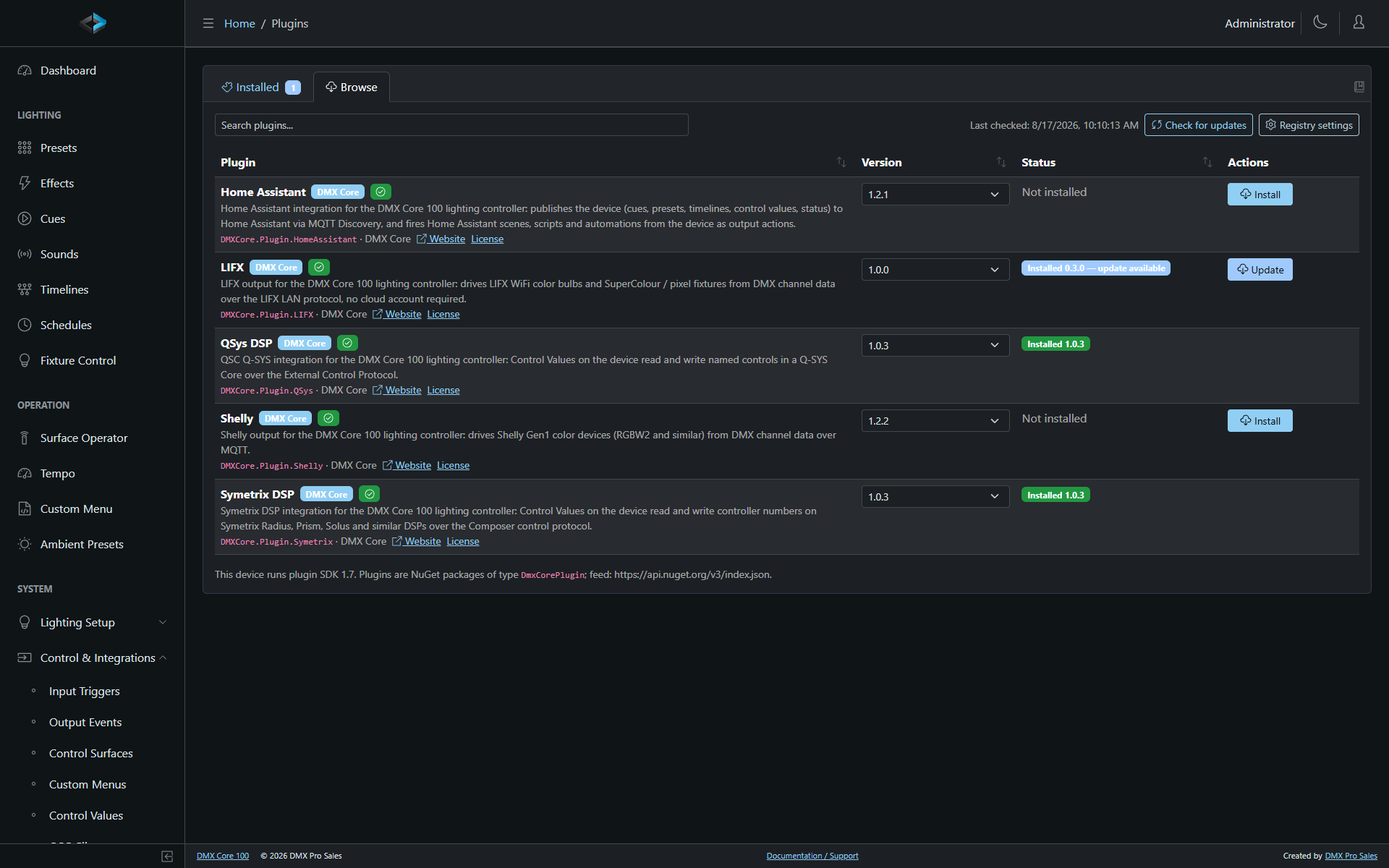Open Home Assistant version dropdown 1.2.1

935,194
